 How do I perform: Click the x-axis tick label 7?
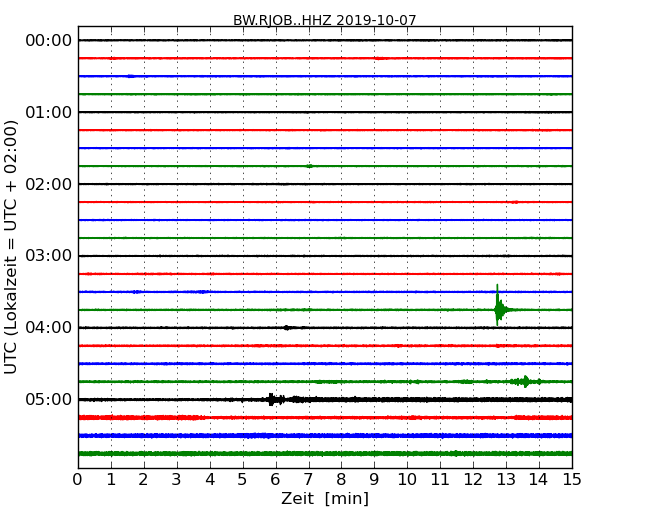[308, 479]
